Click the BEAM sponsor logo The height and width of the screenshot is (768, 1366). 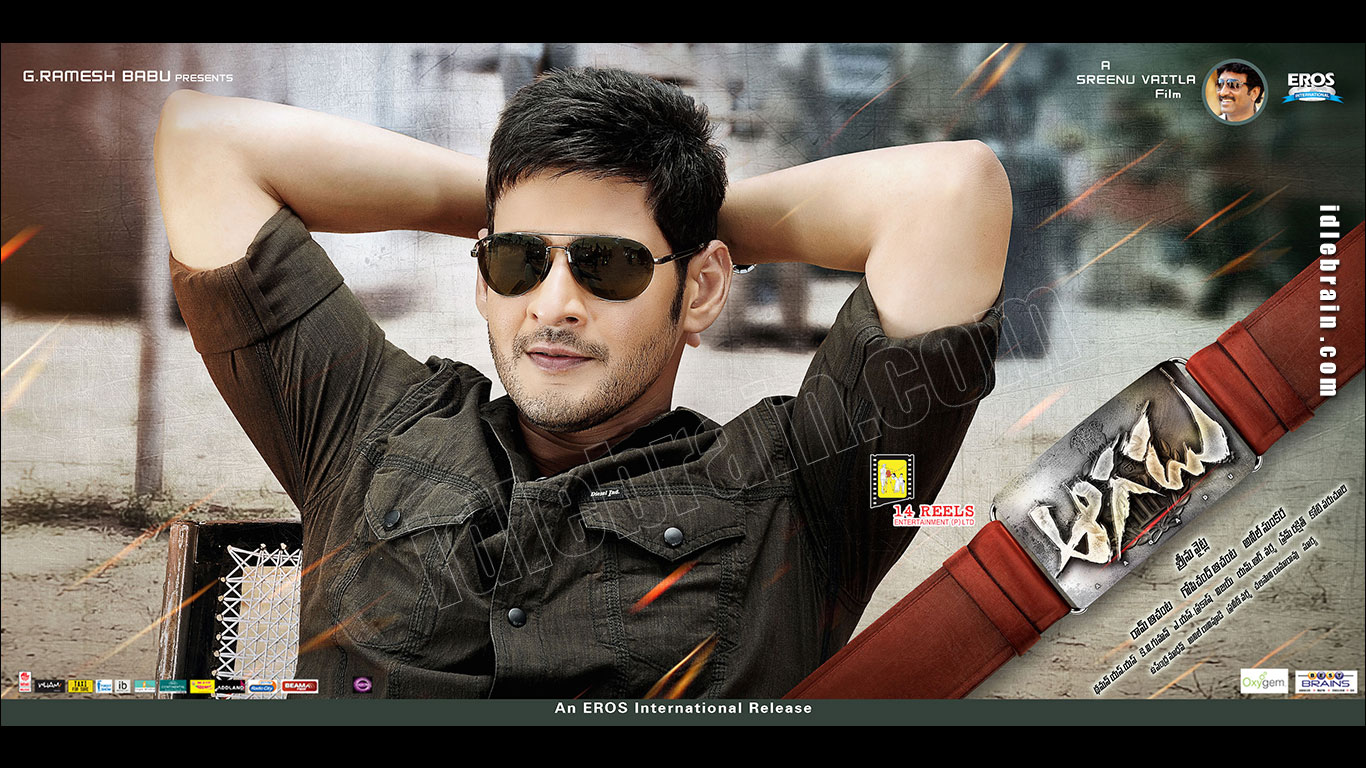click(x=300, y=686)
